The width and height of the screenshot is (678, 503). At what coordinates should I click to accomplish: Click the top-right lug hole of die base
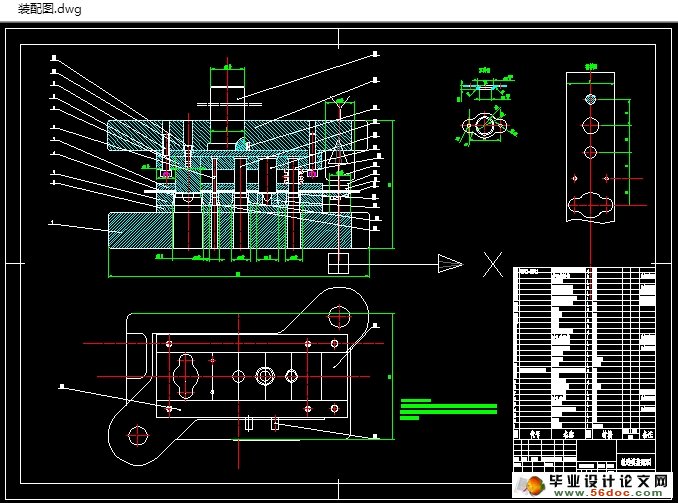(338, 320)
